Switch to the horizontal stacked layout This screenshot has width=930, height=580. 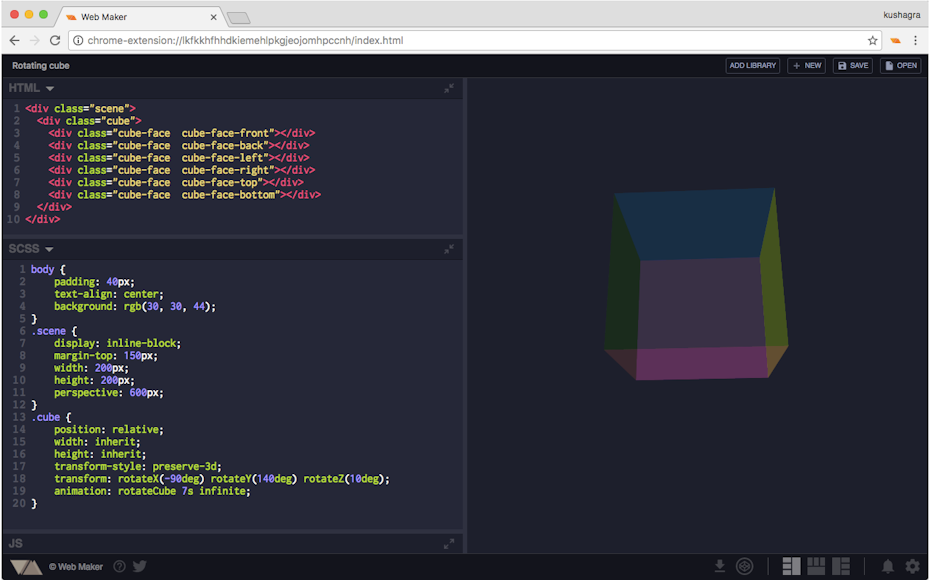click(x=818, y=566)
